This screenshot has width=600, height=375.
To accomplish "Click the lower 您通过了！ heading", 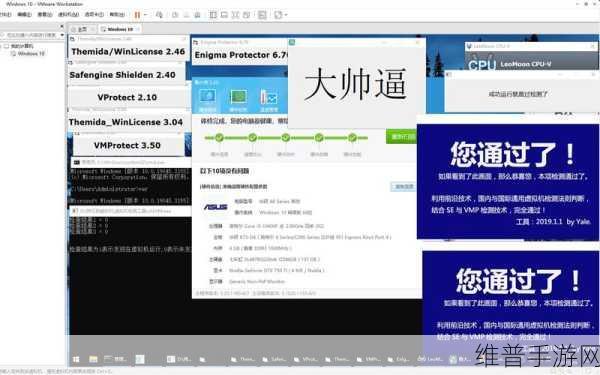I will pos(518,280).
